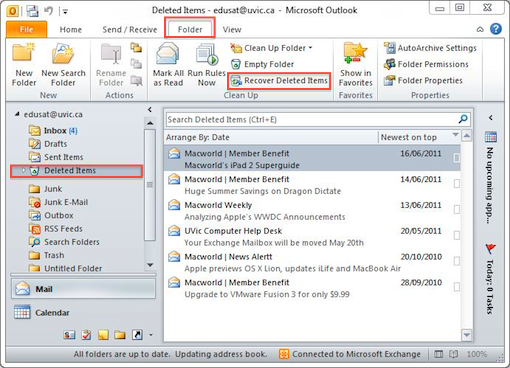Expand the To-Do bar chevron
Viewport: 510px width, 368px height.
click(x=490, y=117)
